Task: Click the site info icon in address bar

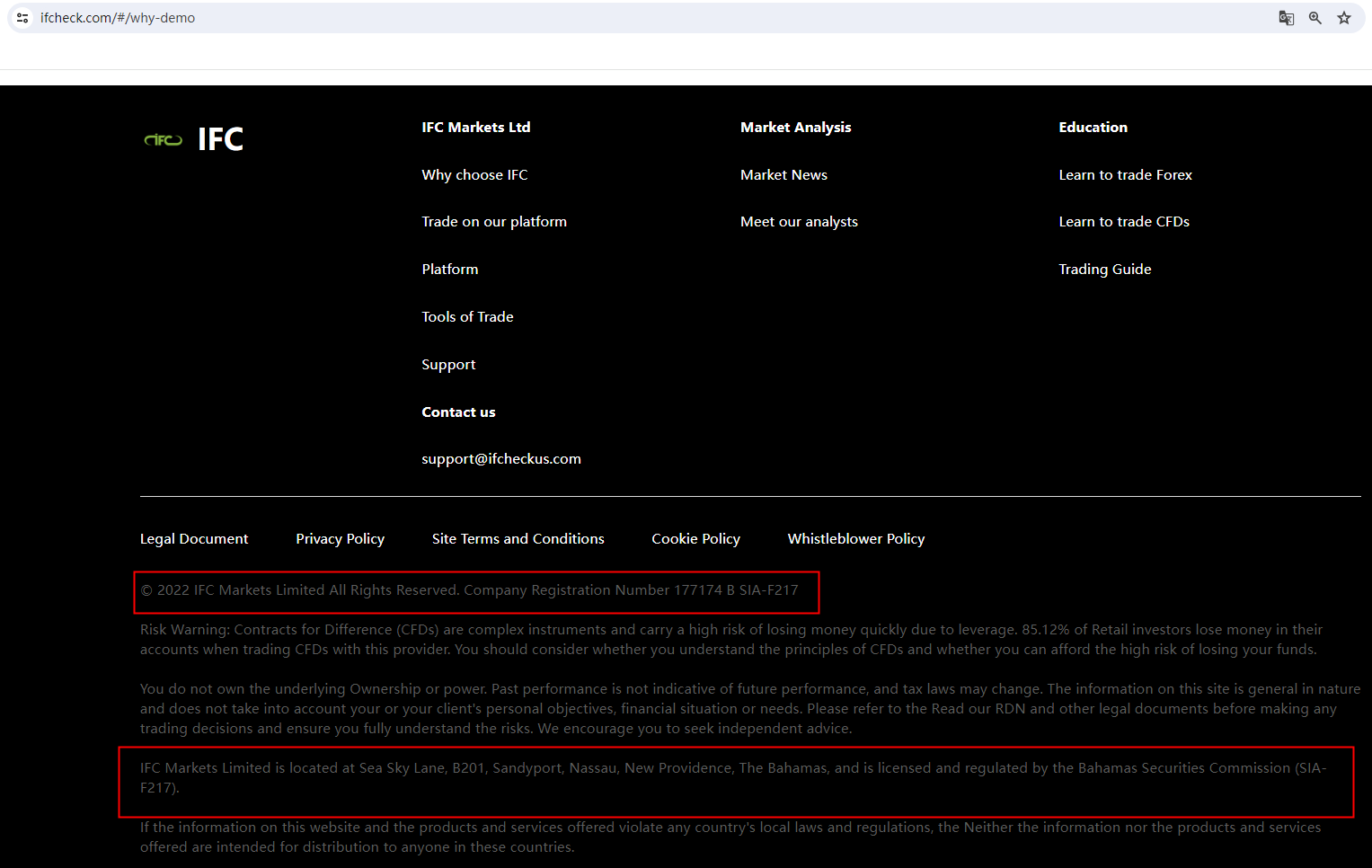Action: 22,18
